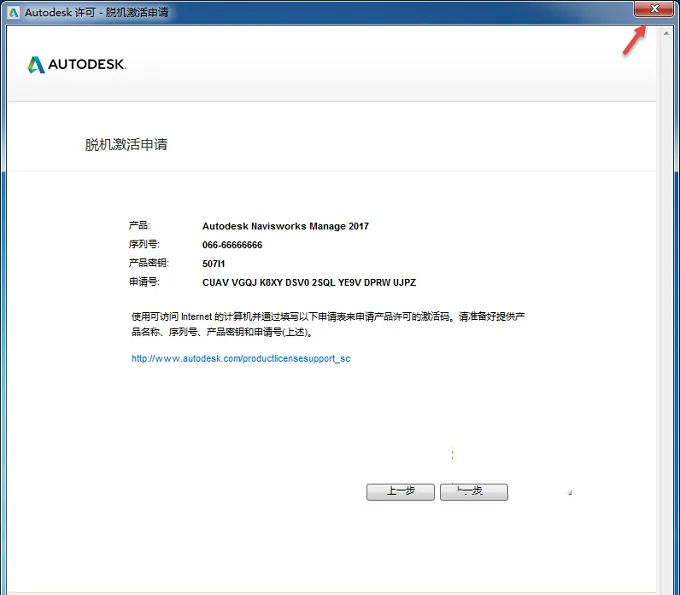Click the serial number 066-66666666

232,245
